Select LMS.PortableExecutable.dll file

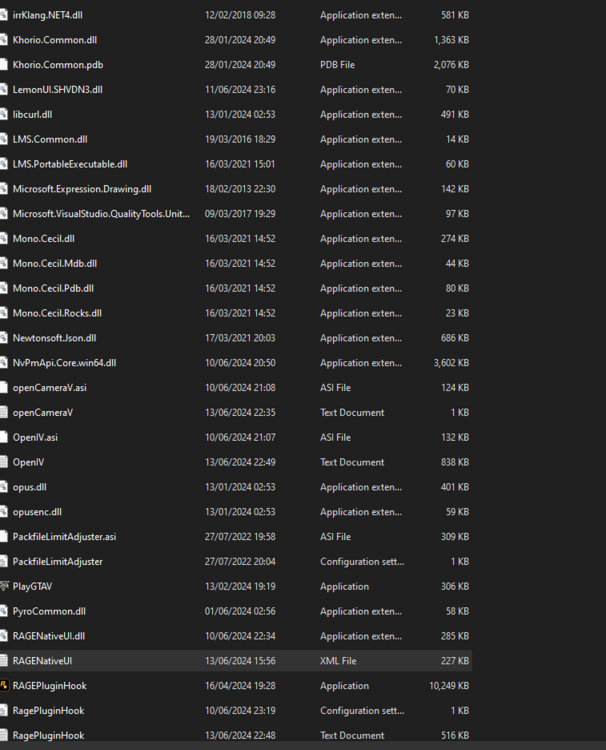(70, 165)
